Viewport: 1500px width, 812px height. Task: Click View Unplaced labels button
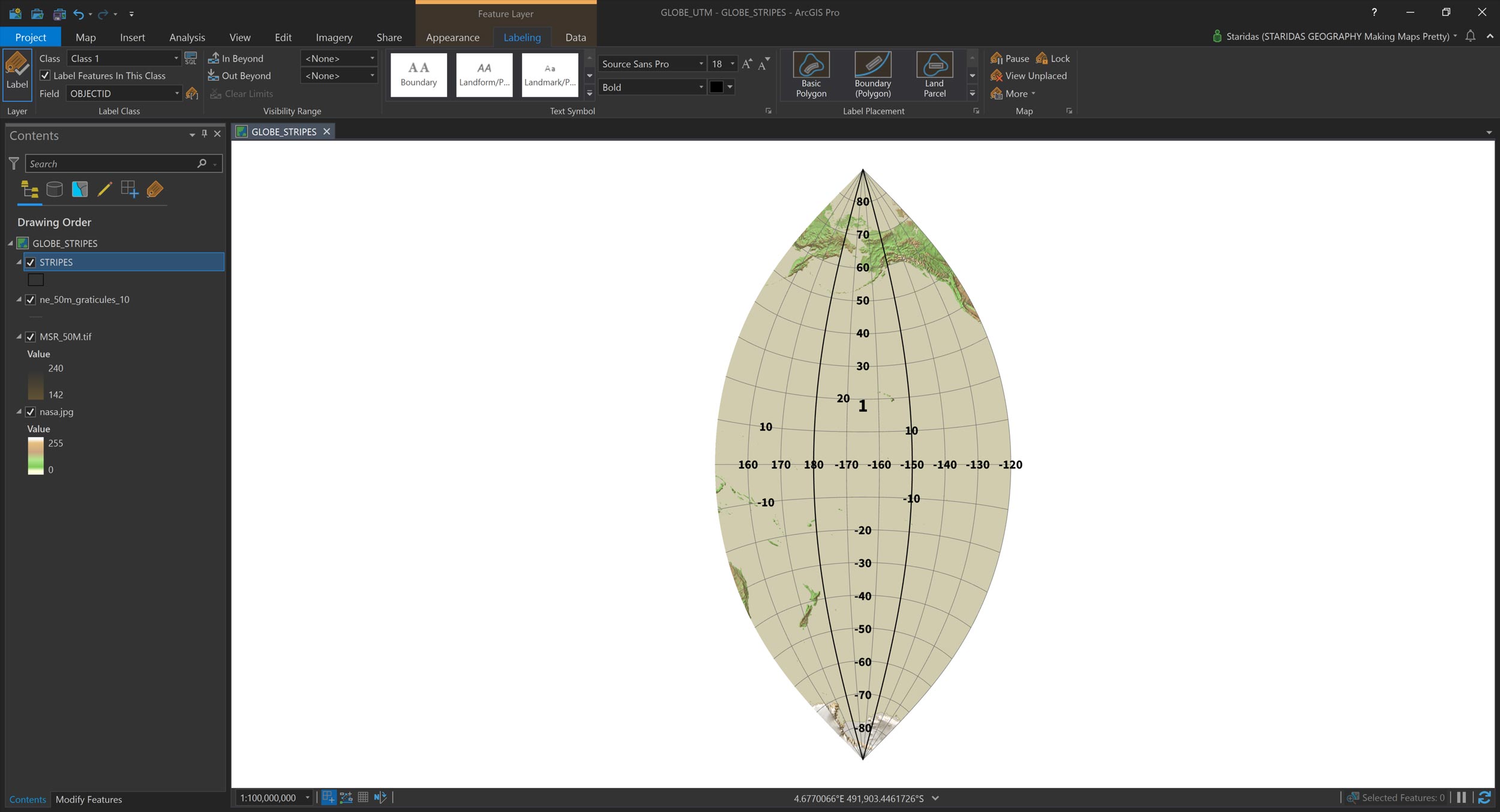point(1028,76)
